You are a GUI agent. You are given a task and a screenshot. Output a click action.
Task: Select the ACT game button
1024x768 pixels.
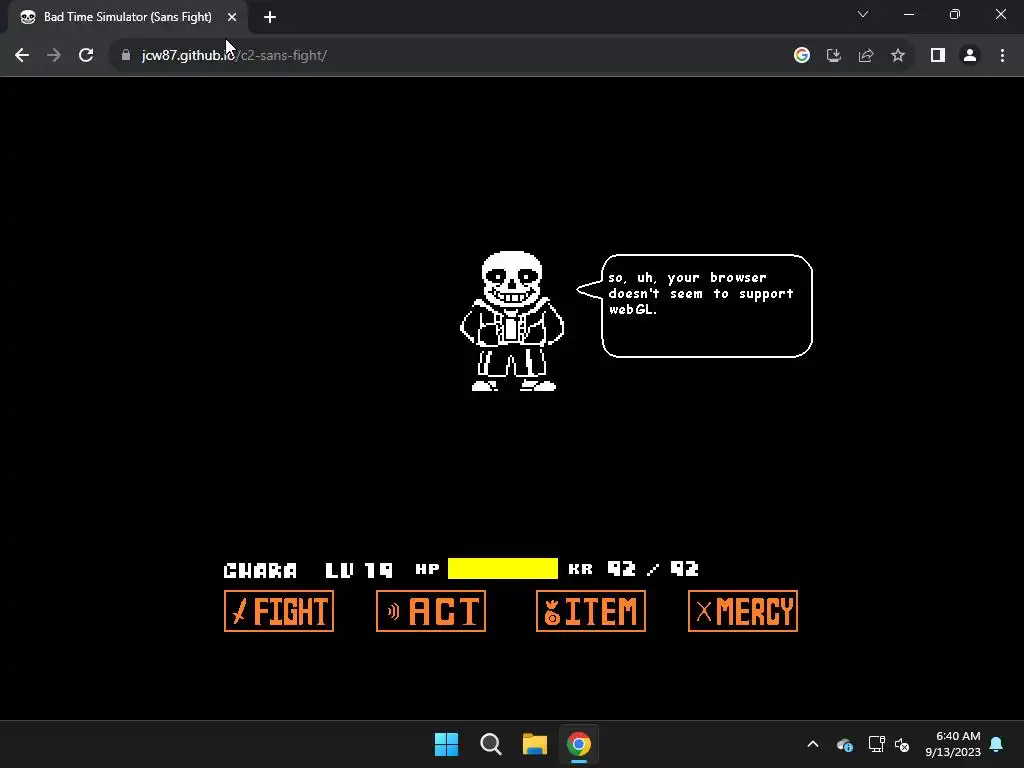point(431,611)
